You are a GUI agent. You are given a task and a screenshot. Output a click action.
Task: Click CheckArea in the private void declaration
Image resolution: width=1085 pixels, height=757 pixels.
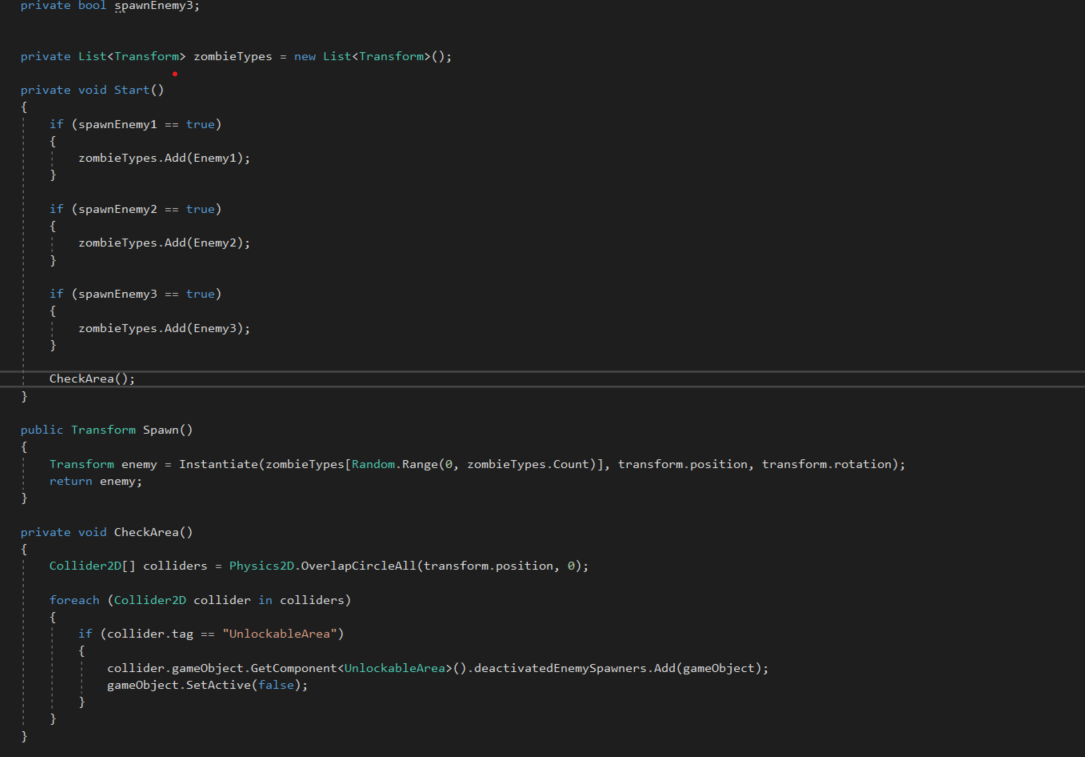(x=149, y=532)
